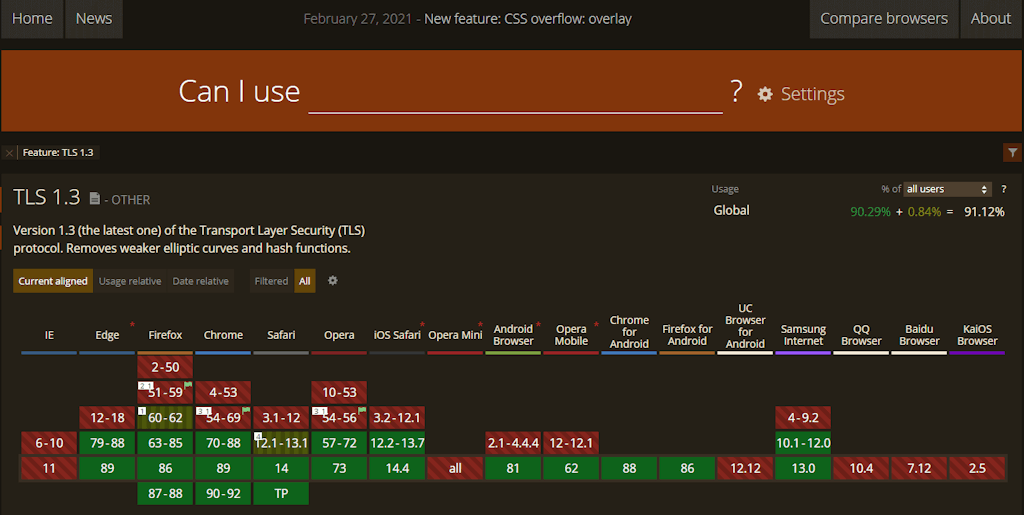
Task: Go to the Home page
Action: tap(32, 19)
